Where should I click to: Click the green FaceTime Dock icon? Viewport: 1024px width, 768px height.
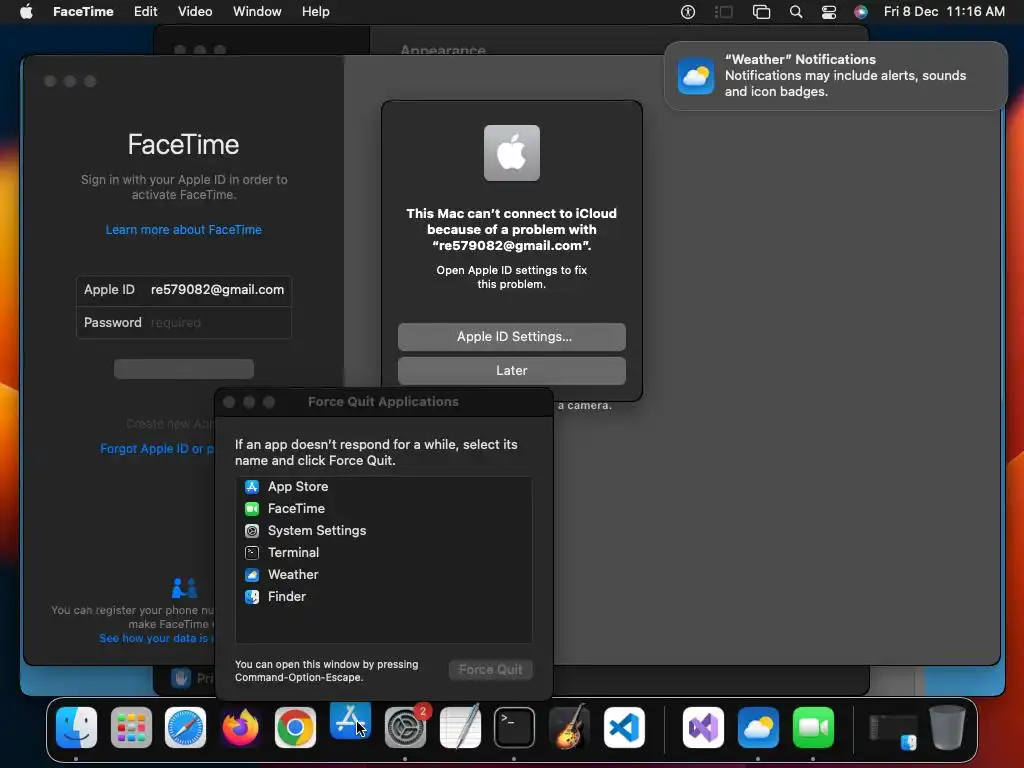813,727
